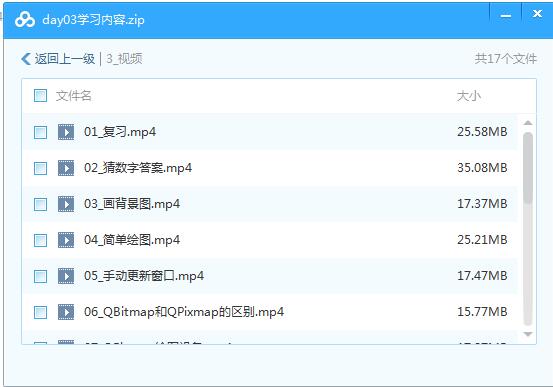
Task: Click the video icon for 06_QBitmap和QPixmap的区别.mp4
Action: click(66, 312)
